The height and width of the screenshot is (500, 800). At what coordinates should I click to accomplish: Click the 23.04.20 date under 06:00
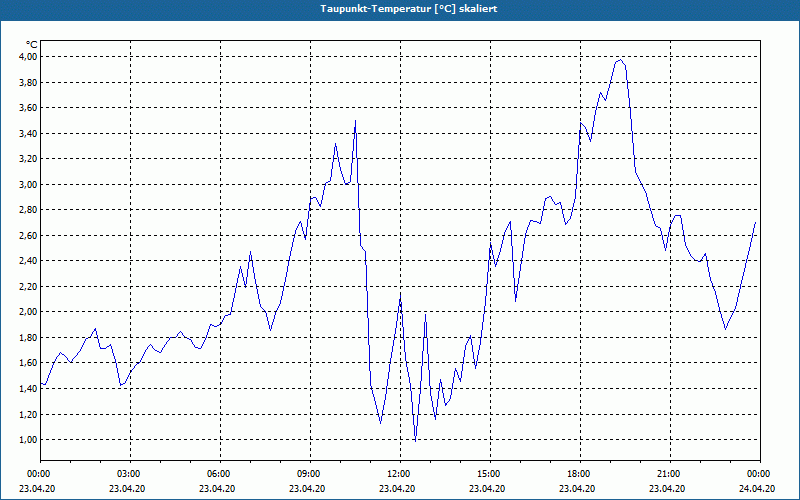[217, 488]
